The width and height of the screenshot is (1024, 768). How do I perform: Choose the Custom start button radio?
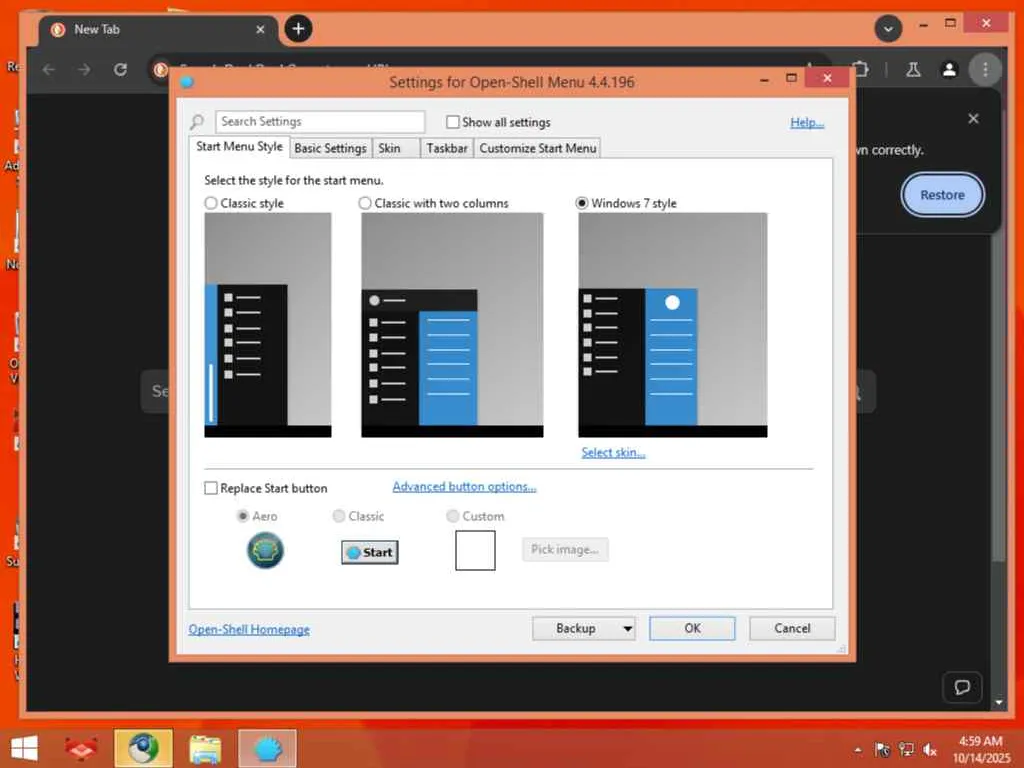453,516
